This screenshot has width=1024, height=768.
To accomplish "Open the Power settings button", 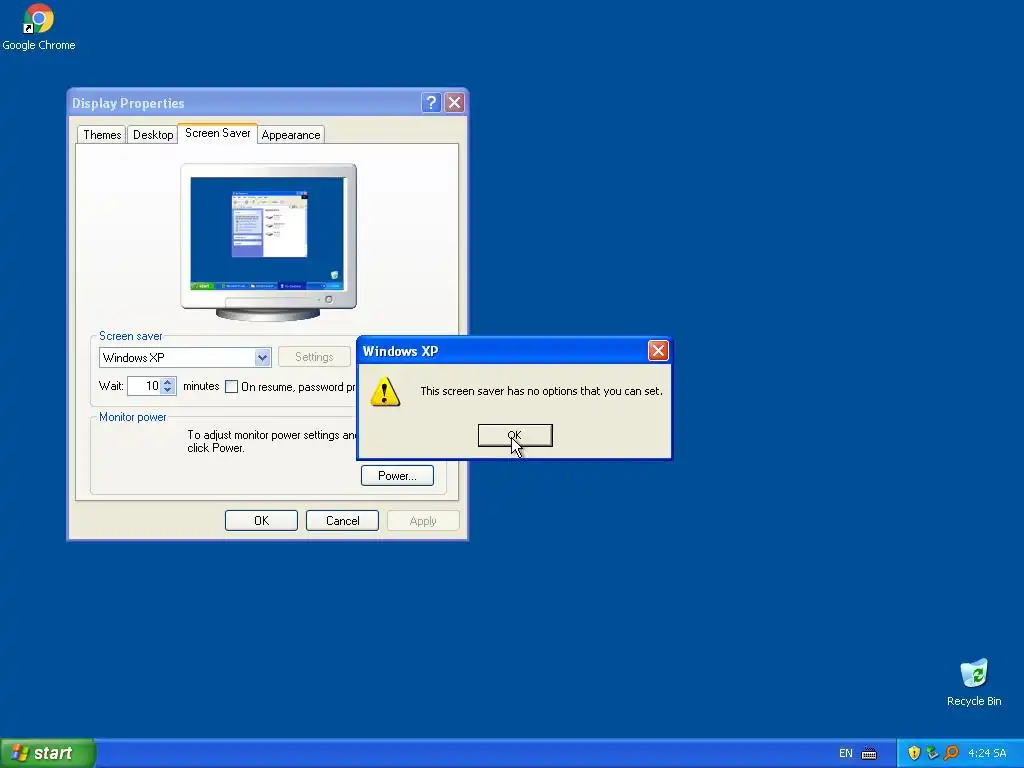I will [x=397, y=475].
